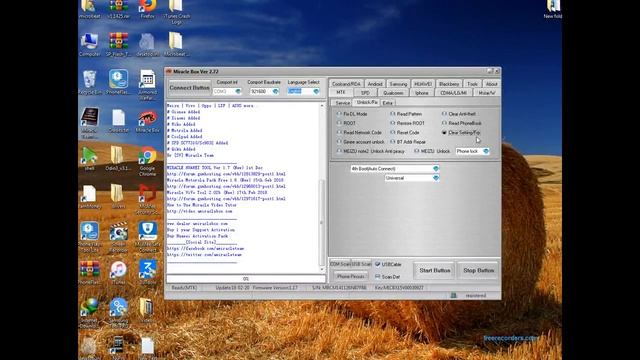Launch the iTunes desktop shortcut
The width and height of the screenshot is (640, 360).
118,273
